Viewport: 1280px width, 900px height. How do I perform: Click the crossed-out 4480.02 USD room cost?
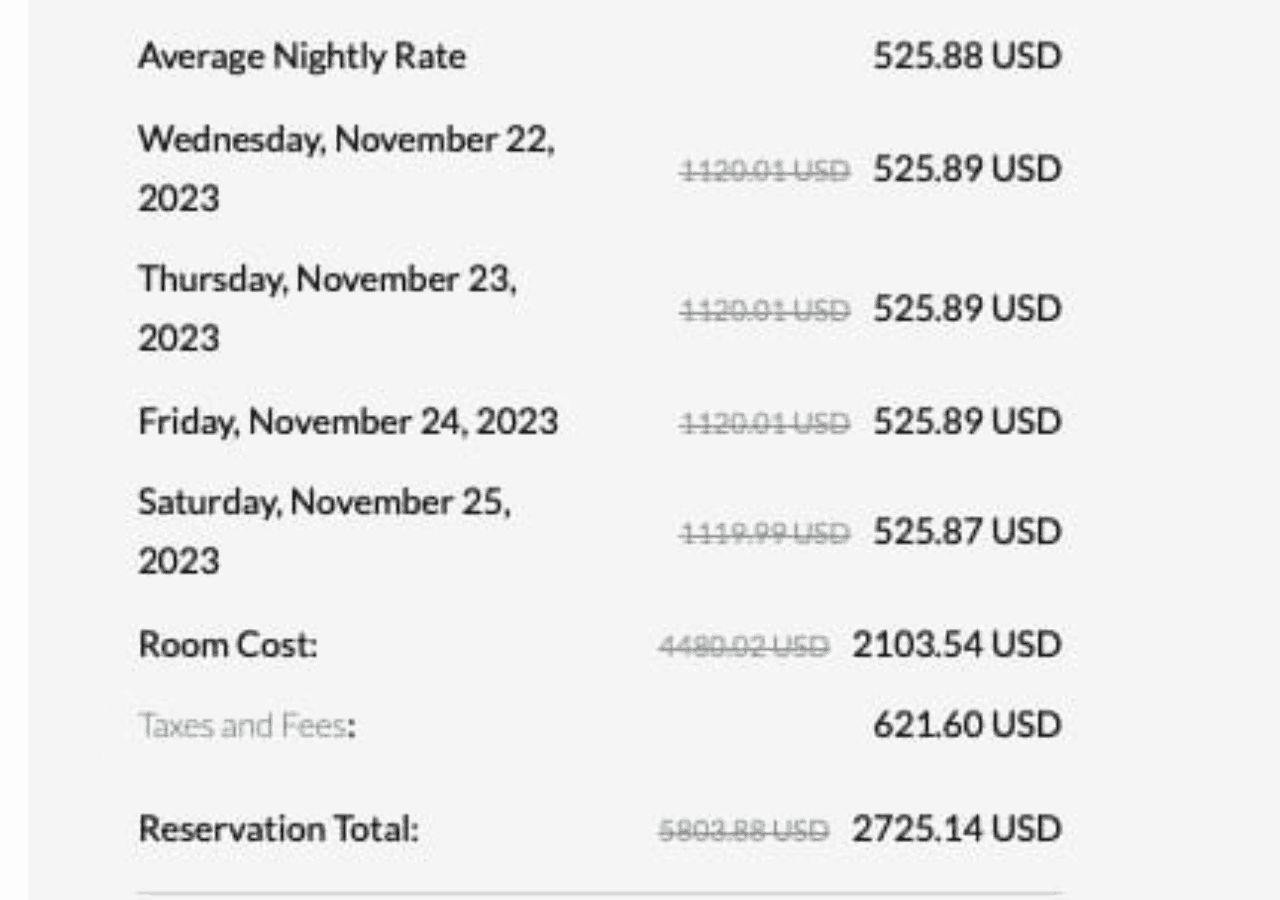(743, 647)
